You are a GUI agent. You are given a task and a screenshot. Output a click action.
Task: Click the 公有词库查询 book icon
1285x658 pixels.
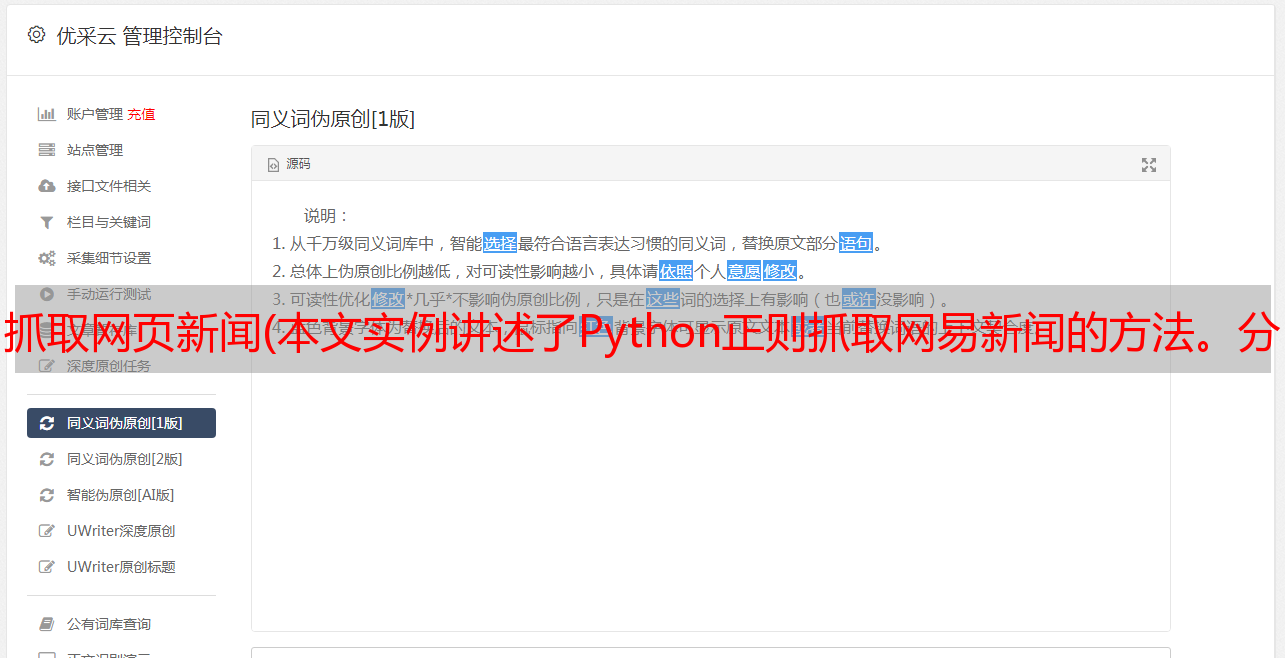click(x=46, y=624)
